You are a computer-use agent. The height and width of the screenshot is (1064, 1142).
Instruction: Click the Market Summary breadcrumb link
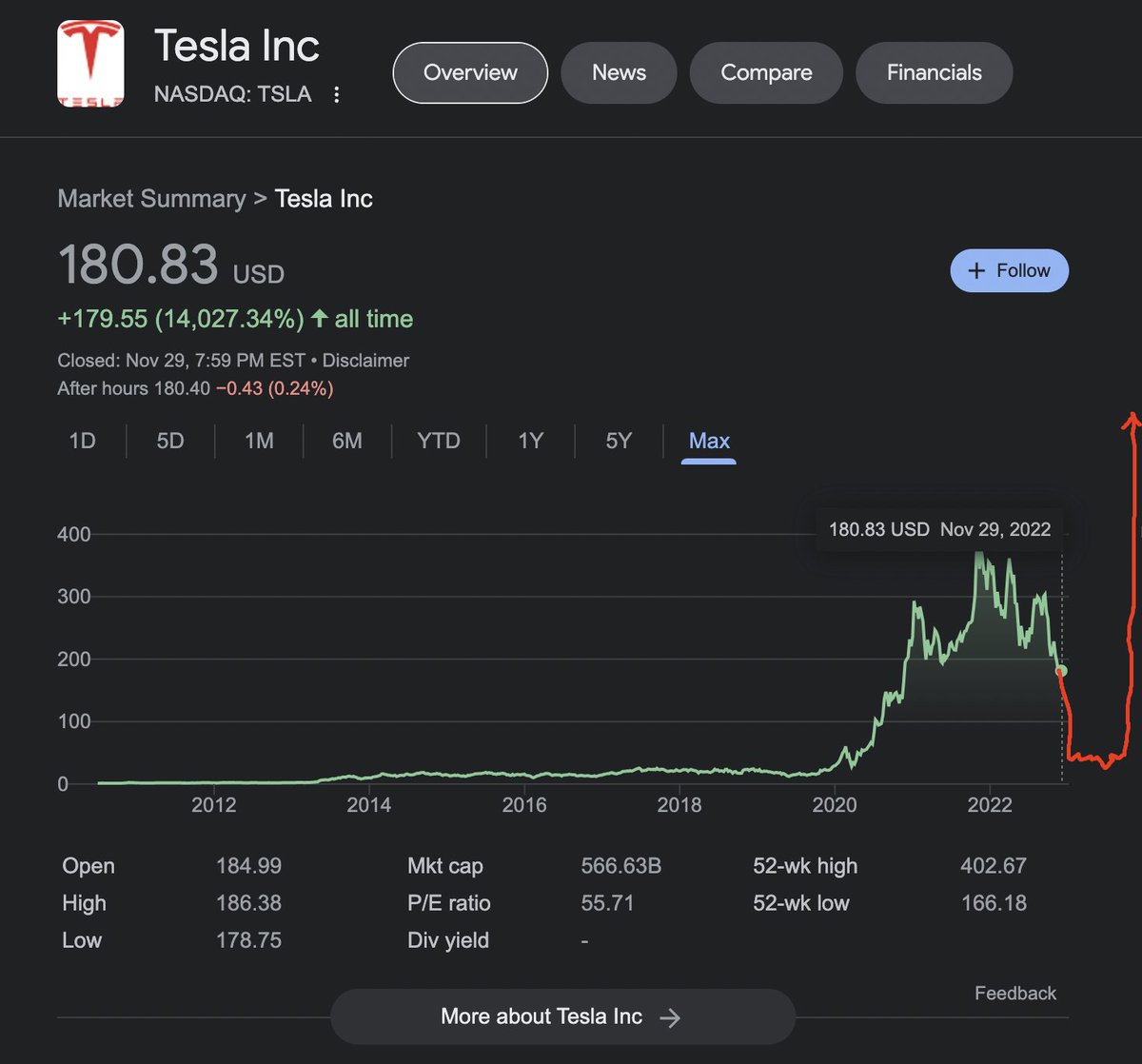(x=151, y=199)
